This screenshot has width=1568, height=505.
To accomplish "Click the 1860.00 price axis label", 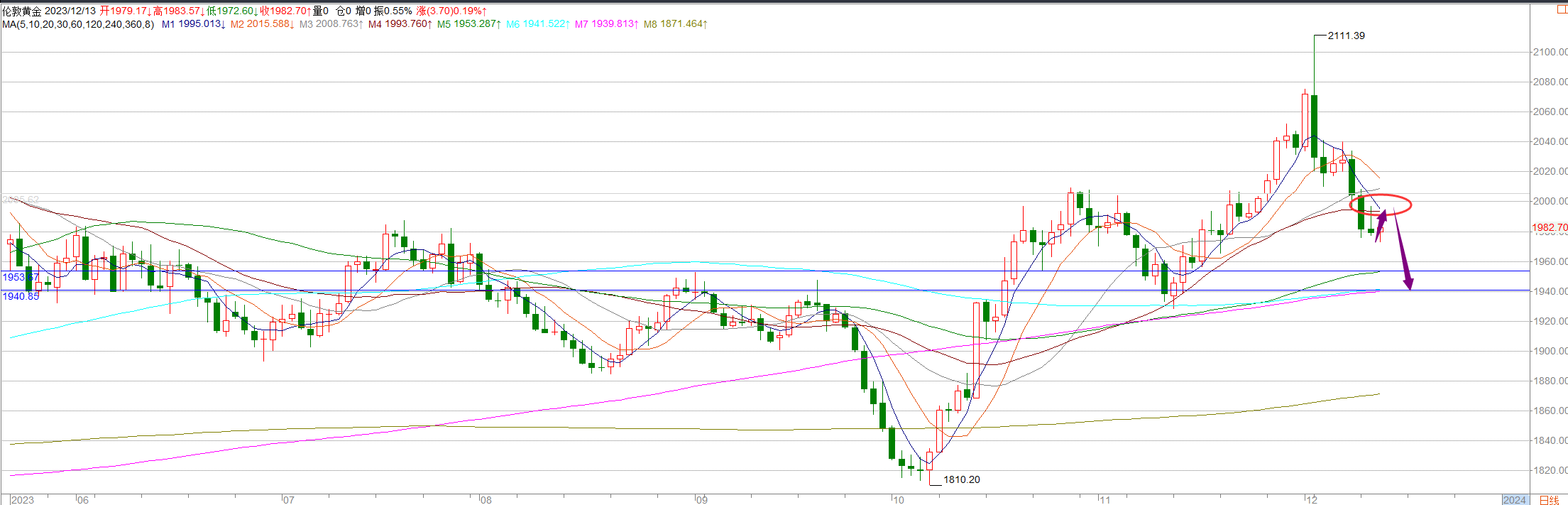I will 1550,411.
